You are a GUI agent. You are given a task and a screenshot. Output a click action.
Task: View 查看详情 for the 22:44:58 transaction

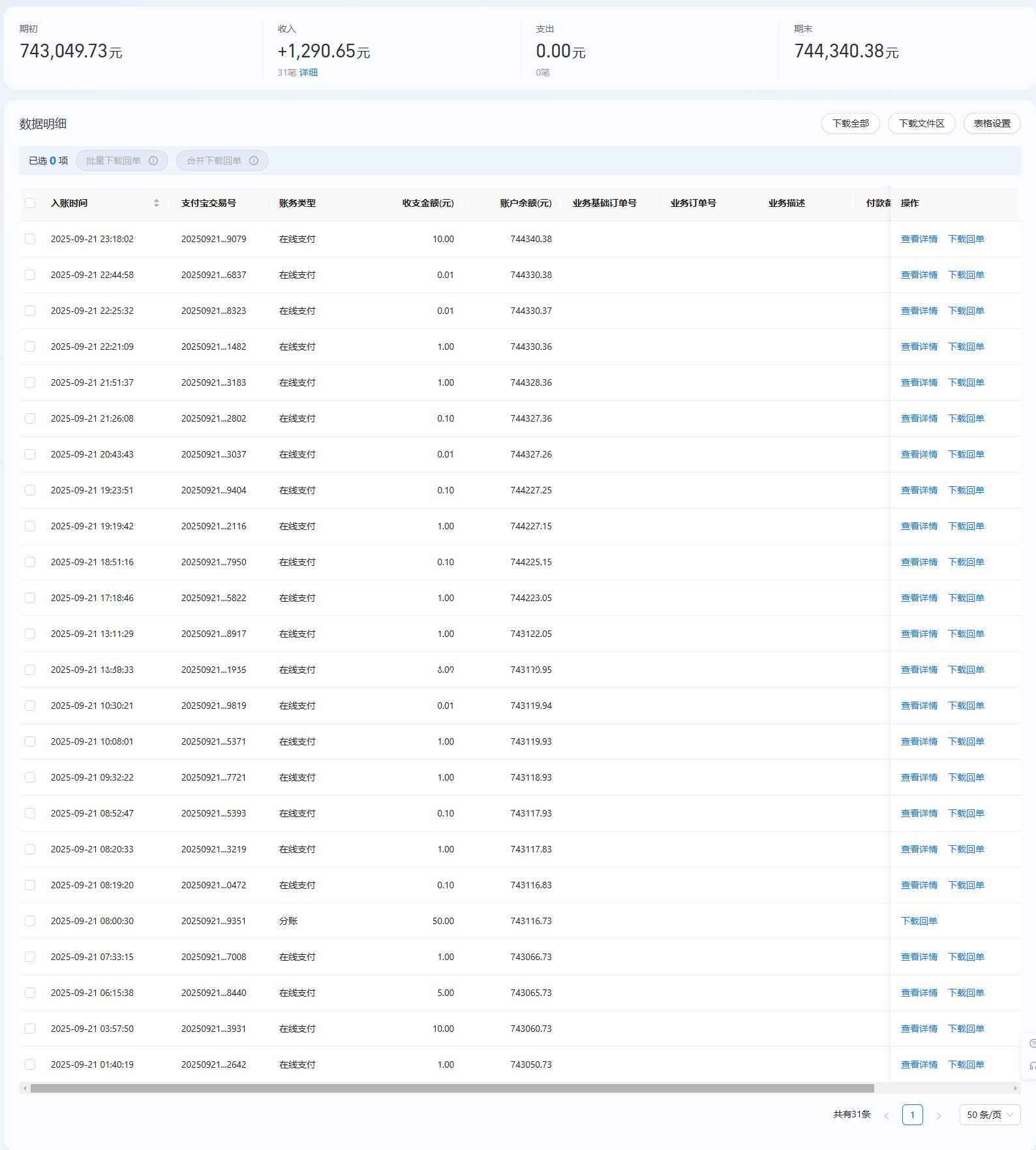coord(919,275)
